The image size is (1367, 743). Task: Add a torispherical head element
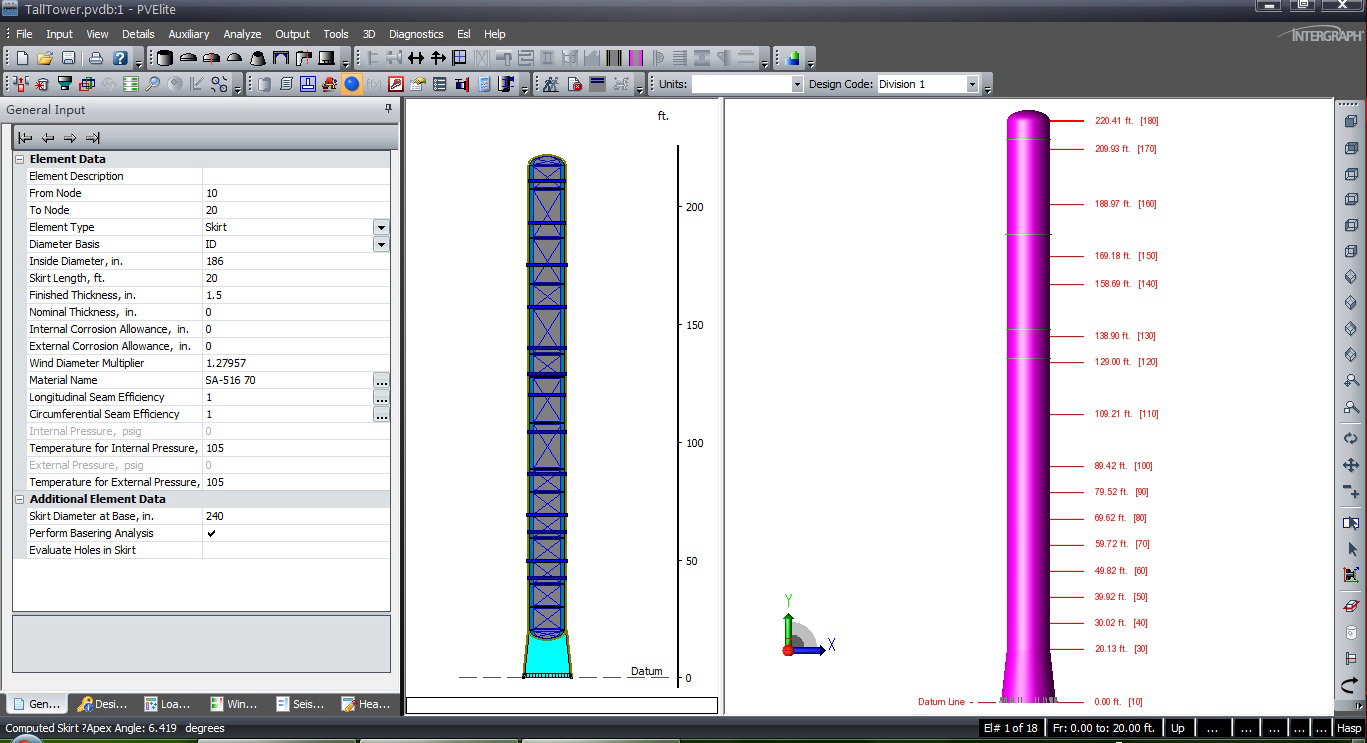coord(211,58)
